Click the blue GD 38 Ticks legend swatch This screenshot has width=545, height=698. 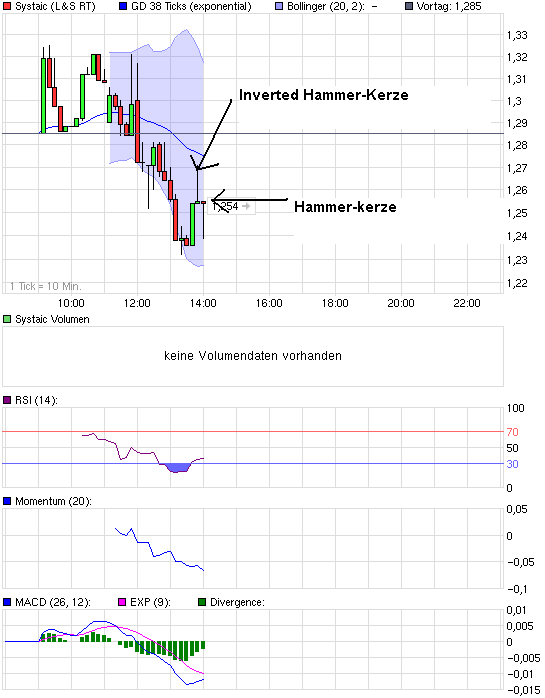[x=123, y=7]
